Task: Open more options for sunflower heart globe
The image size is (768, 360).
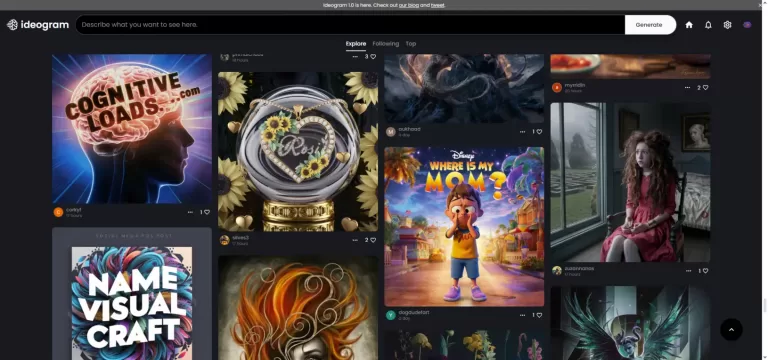Action: click(x=355, y=240)
